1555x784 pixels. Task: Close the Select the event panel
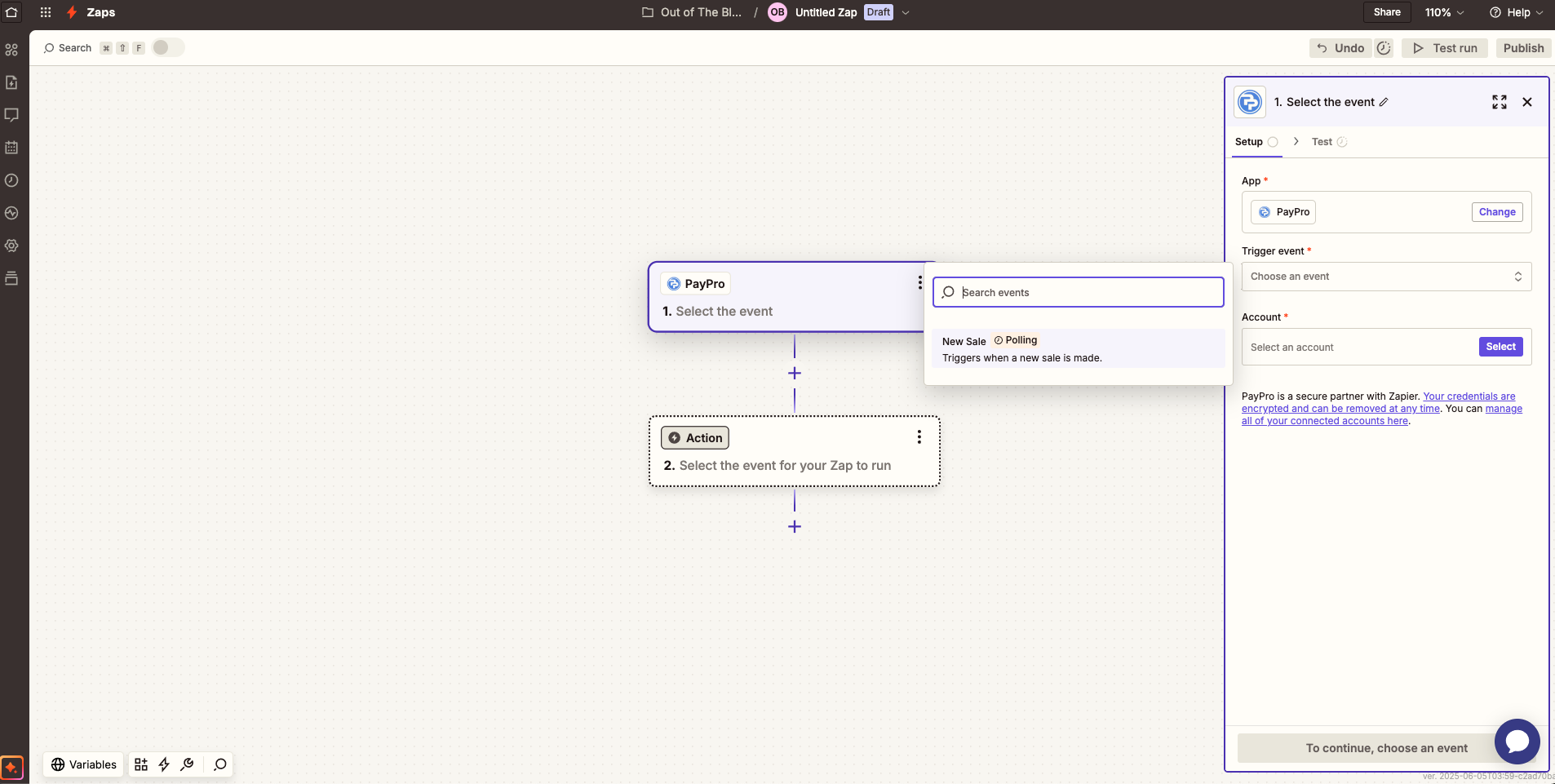[1527, 102]
